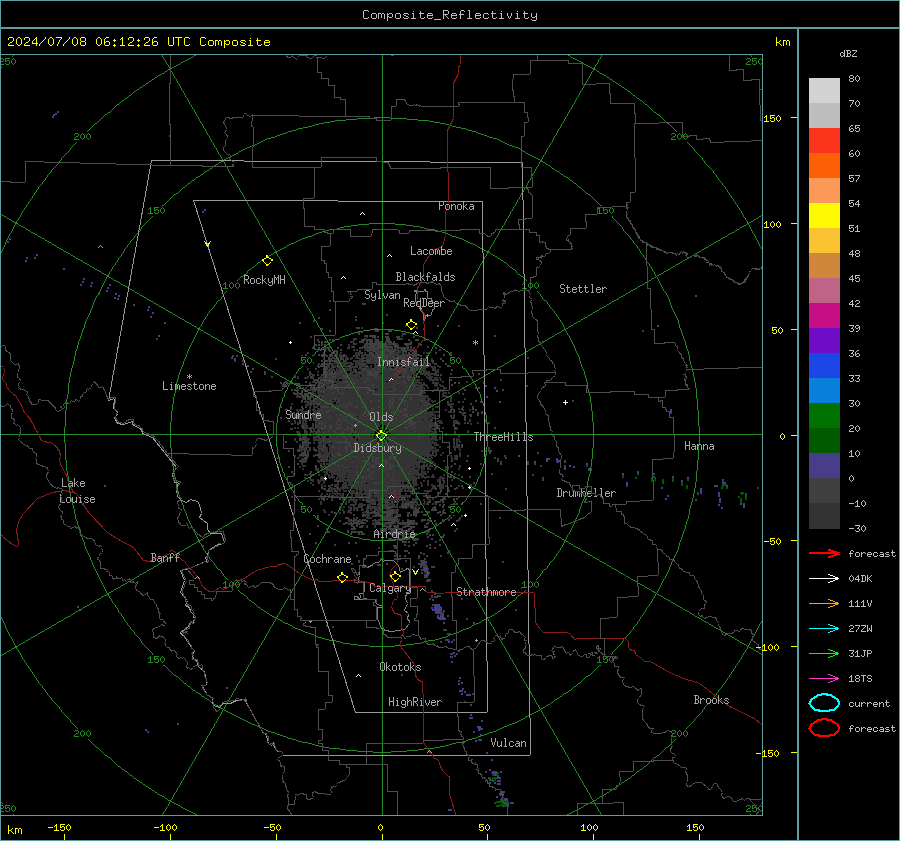Click the Blackfalds city label
Viewport: 900px width, 841px height.
pyautogui.click(x=425, y=277)
